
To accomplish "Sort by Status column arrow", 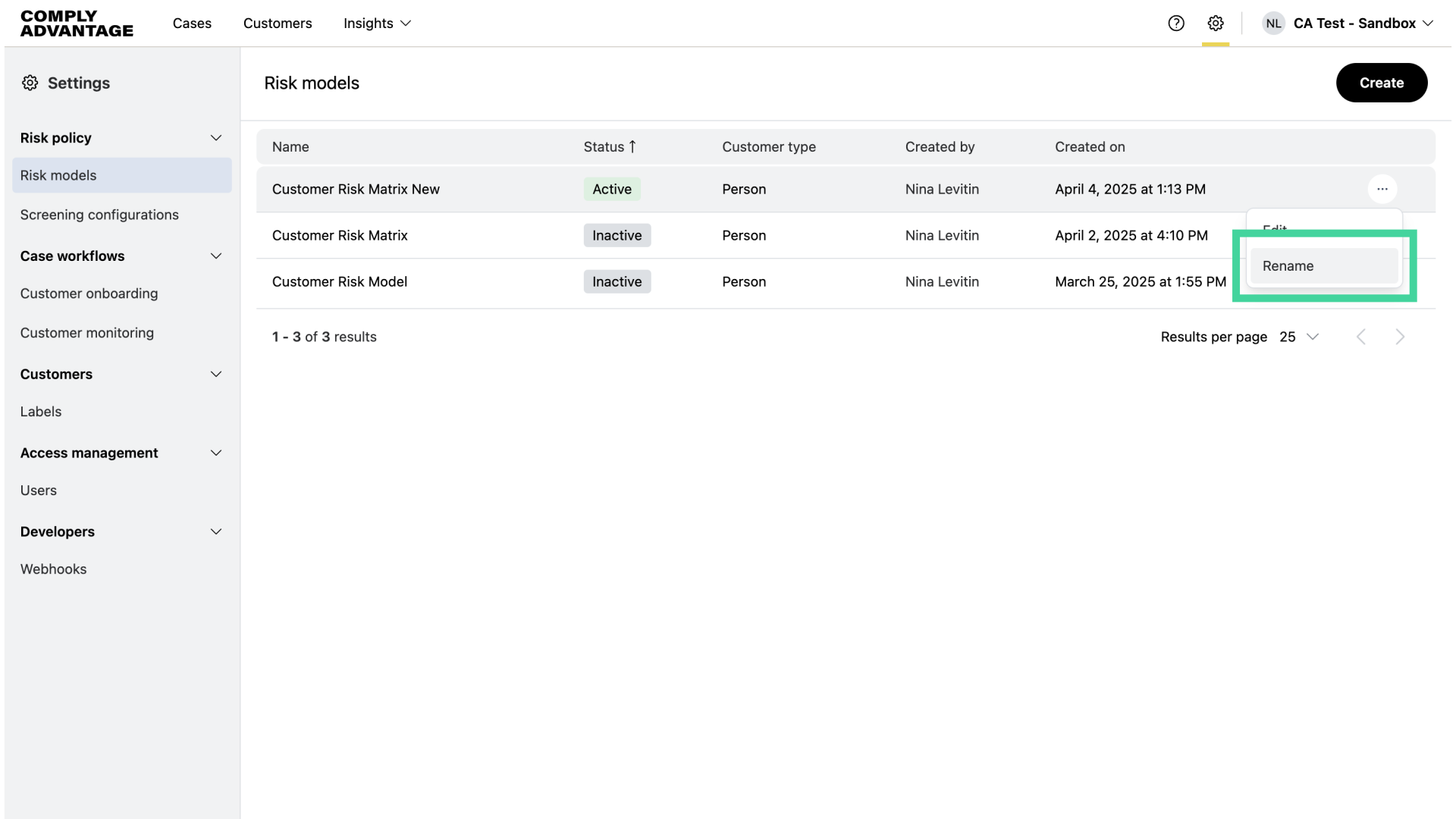I will click(632, 146).
